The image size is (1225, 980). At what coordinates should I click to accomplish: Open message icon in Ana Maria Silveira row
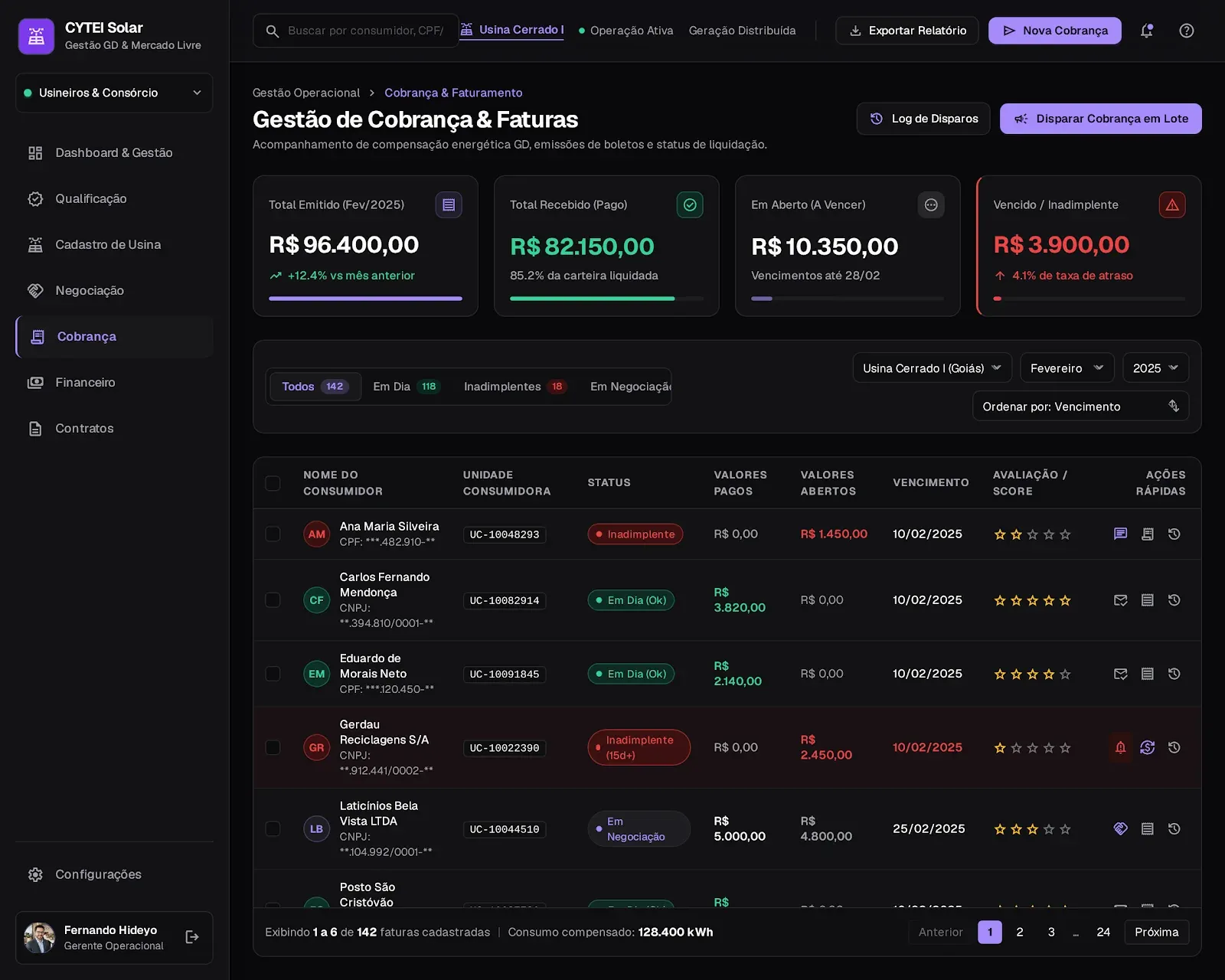coord(1120,534)
